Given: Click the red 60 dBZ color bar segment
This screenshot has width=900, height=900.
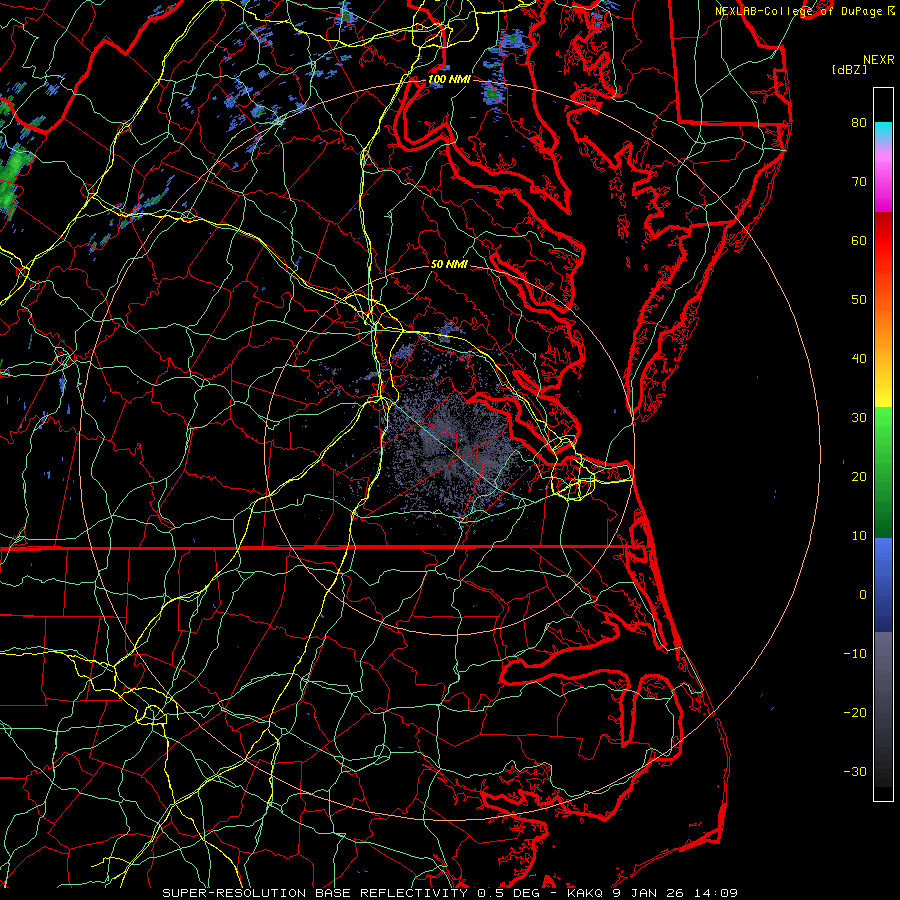Looking at the screenshot, I should tap(883, 241).
